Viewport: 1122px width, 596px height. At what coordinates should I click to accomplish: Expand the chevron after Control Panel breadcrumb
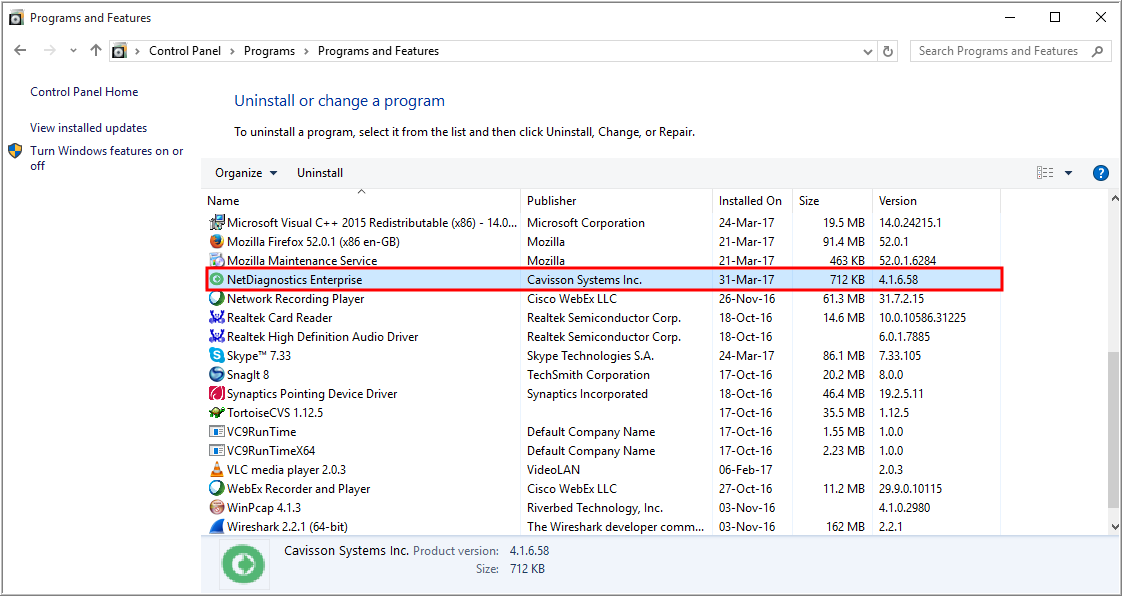click(x=233, y=51)
